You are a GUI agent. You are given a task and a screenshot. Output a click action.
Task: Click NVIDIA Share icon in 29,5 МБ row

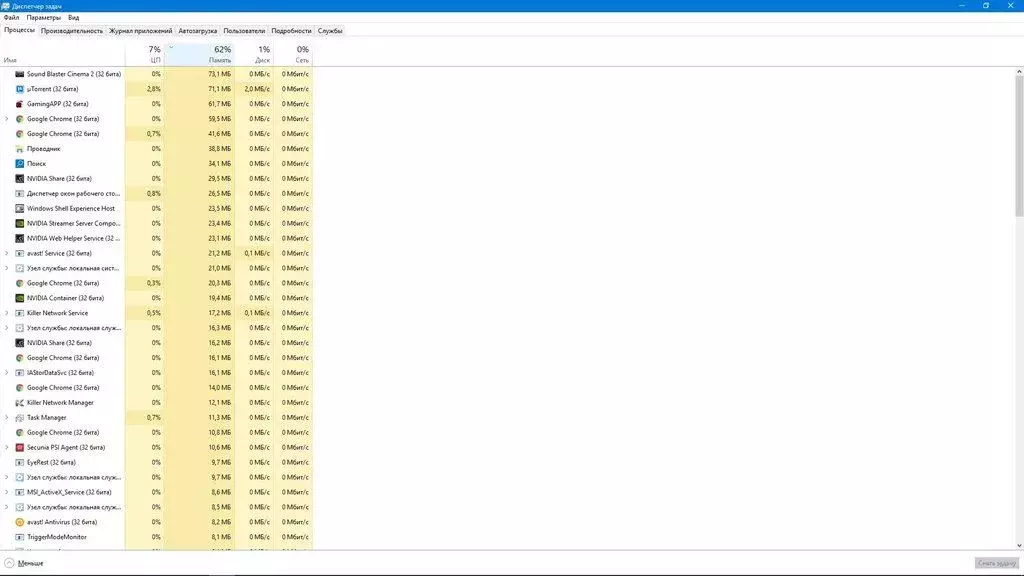point(20,178)
